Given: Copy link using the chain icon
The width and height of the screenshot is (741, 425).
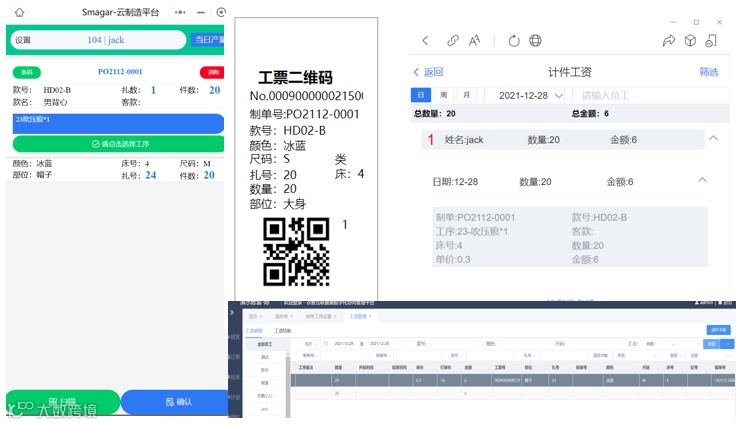Looking at the screenshot, I should click(453, 41).
